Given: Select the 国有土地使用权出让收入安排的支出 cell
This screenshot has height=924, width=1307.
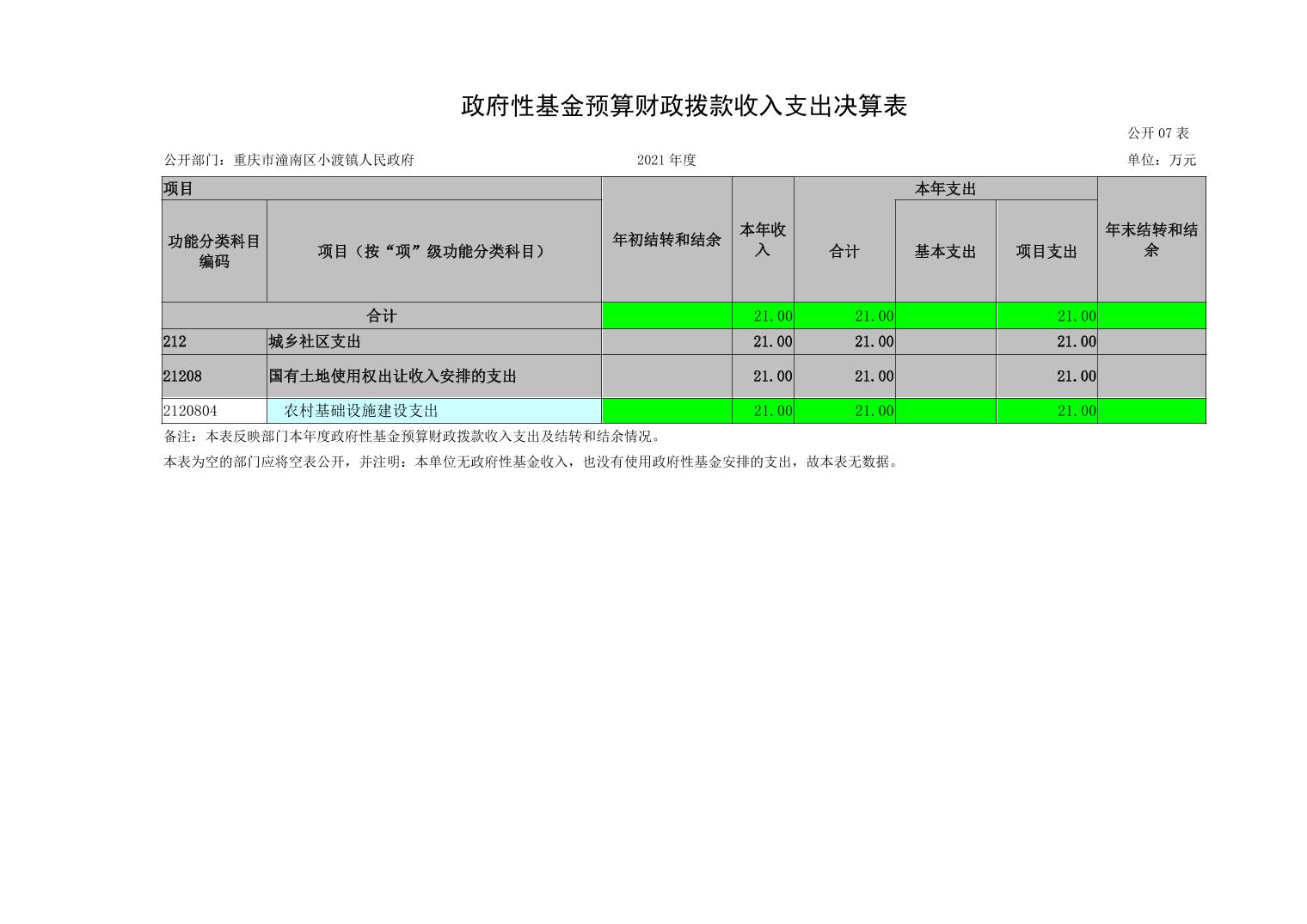Looking at the screenshot, I should [434, 376].
